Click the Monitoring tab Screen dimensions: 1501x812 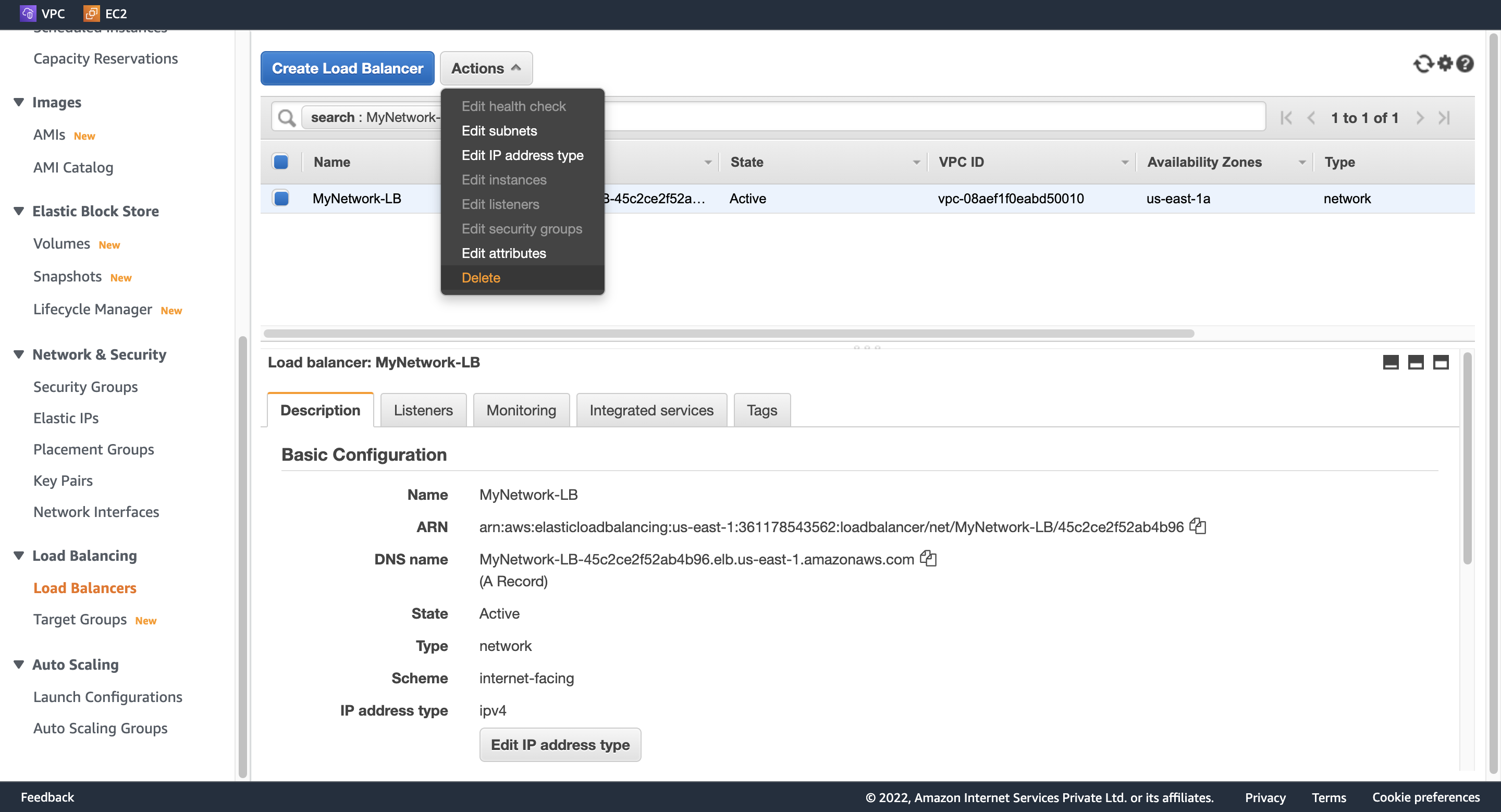pos(520,410)
